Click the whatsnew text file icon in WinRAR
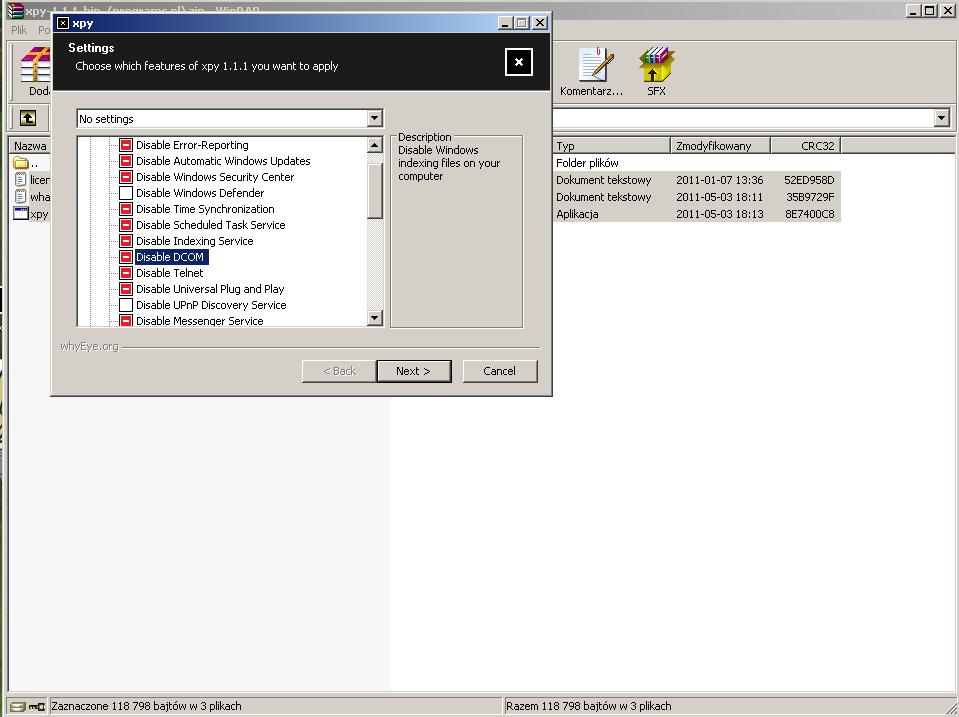Image resolution: width=959 pixels, height=717 pixels. click(x=21, y=197)
